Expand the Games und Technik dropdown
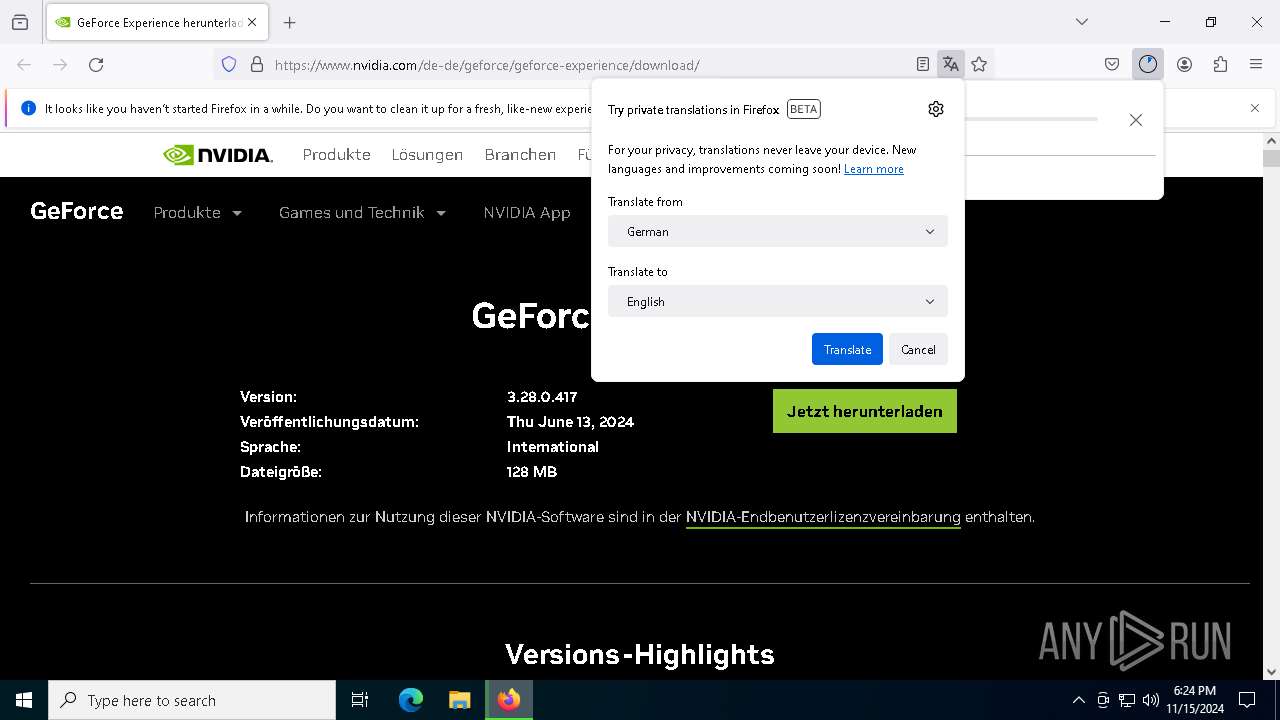Screen dimensions: 1280x720 tap(363, 212)
